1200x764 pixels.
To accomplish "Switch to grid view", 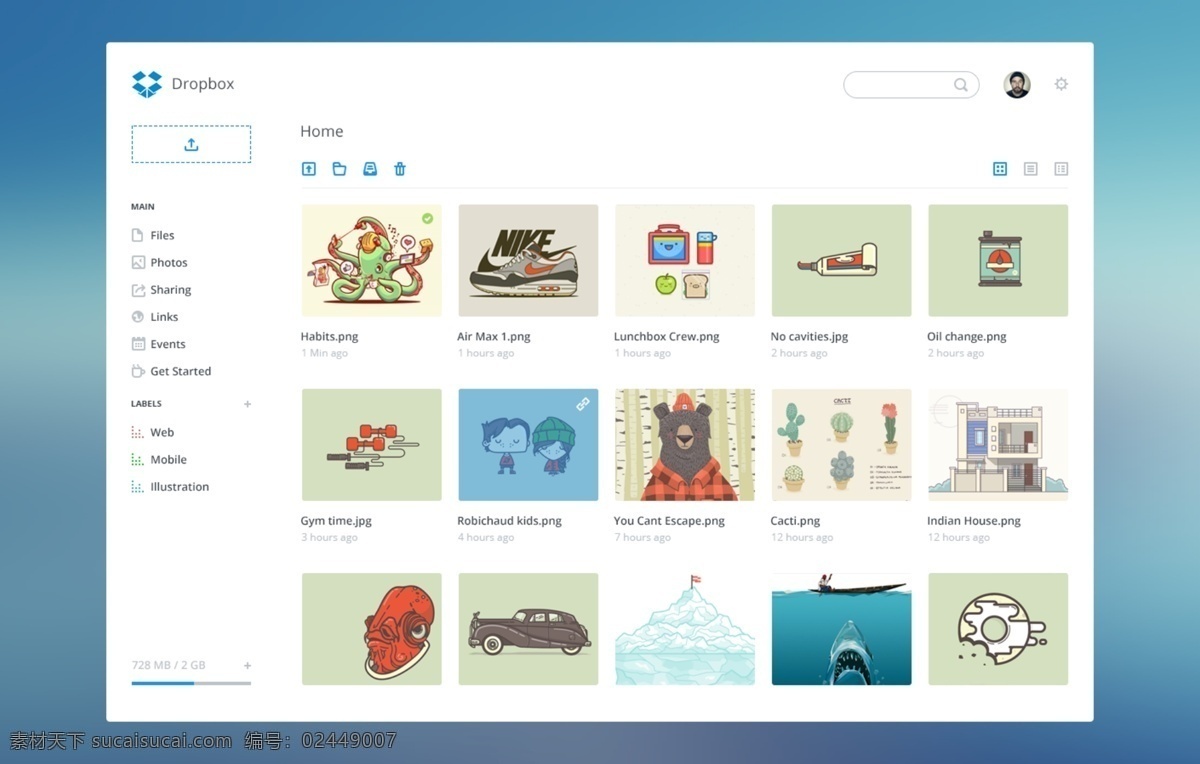I will (1000, 169).
